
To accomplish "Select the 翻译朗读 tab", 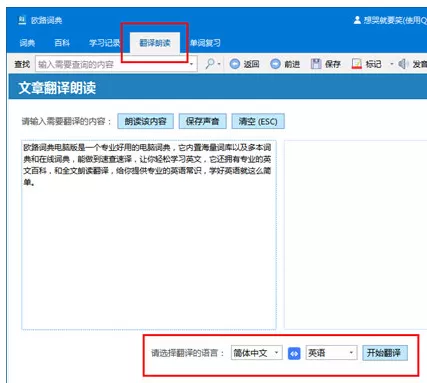I will coord(155,43).
